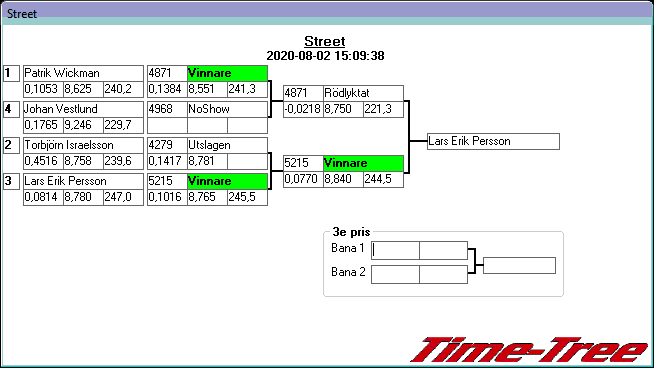The image size is (654, 368).
Task: Click reaction time 0,4516 cell
Action: (x=43, y=161)
